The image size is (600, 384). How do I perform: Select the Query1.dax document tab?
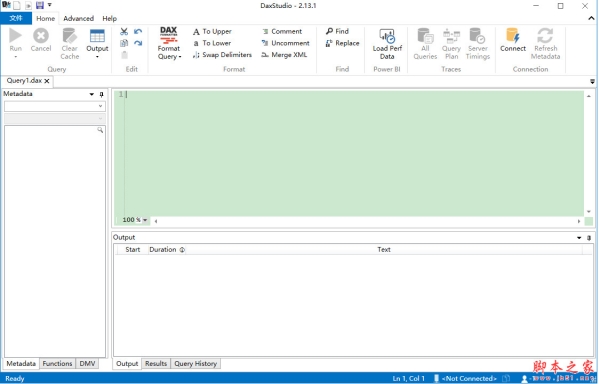24,81
